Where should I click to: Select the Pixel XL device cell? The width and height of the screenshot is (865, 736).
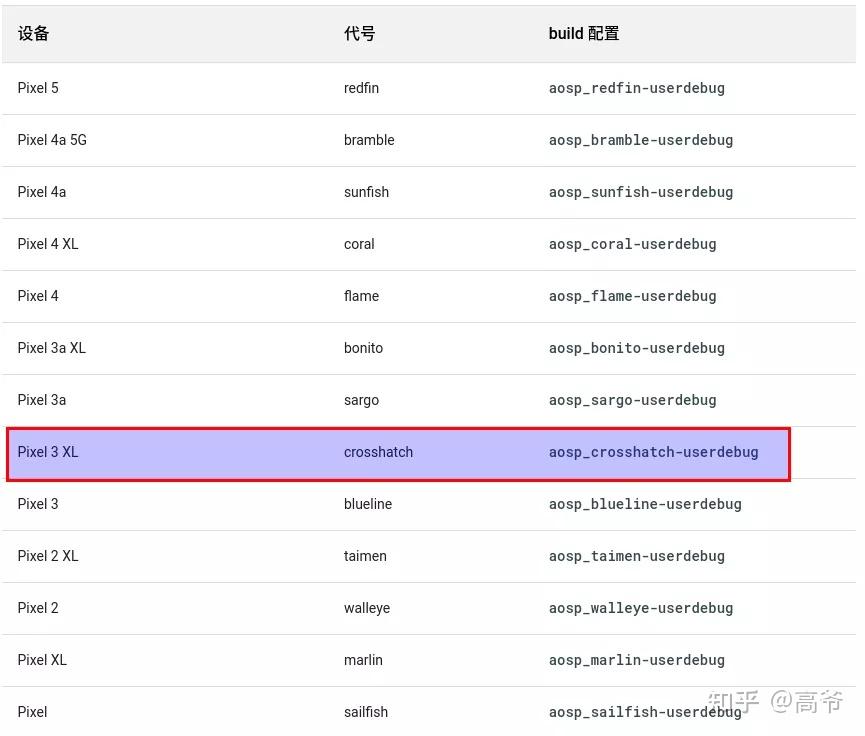(42, 660)
